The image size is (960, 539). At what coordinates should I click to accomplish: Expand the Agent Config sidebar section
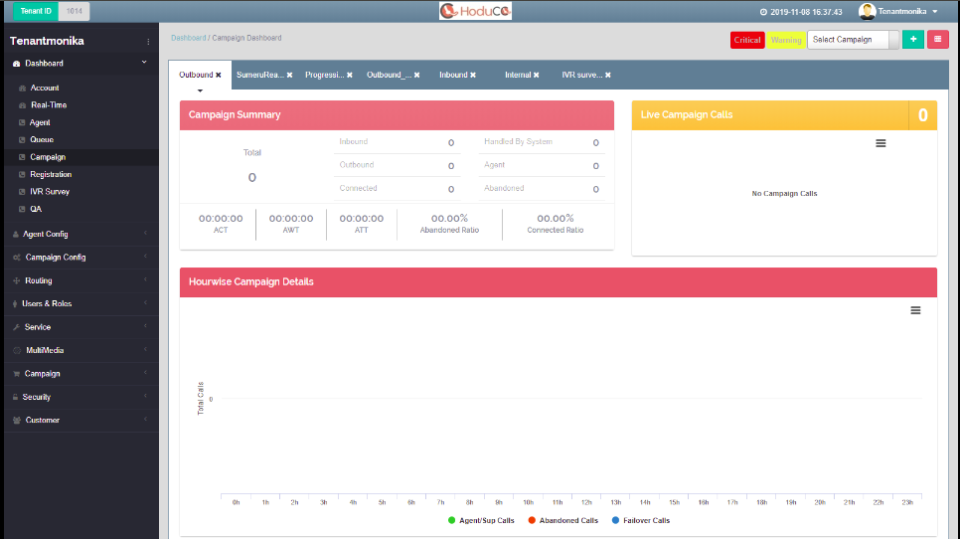click(46, 234)
